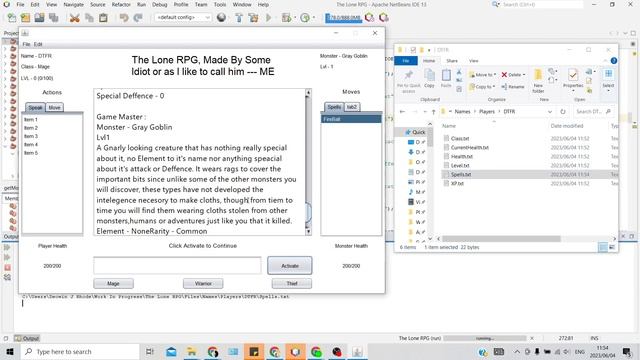Collapse the Explorer ribbon with chevron
This screenshot has height=360, width=640.
[605, 61]
